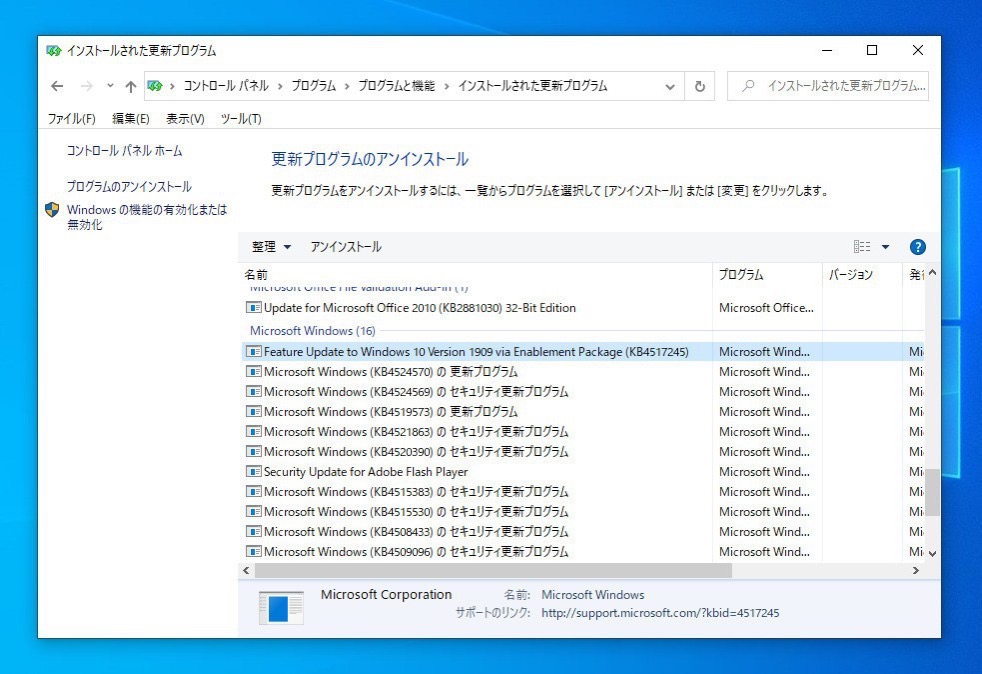Image resolution: width=982 pixels, height=674 pixels.
Task: Go up one level with Up arrow
Action: 130,86
